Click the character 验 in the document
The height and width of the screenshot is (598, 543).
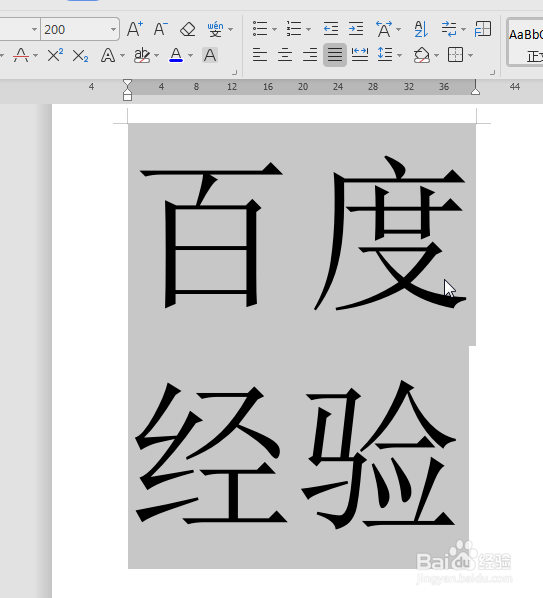(379, 454)
